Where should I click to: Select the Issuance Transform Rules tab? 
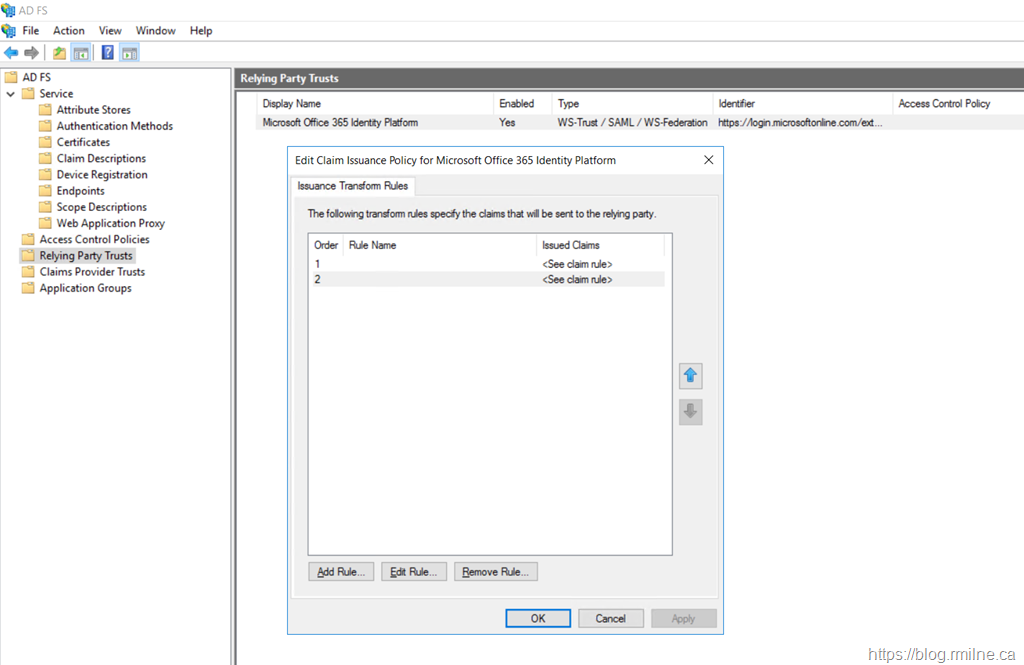[x=353, y=186]
